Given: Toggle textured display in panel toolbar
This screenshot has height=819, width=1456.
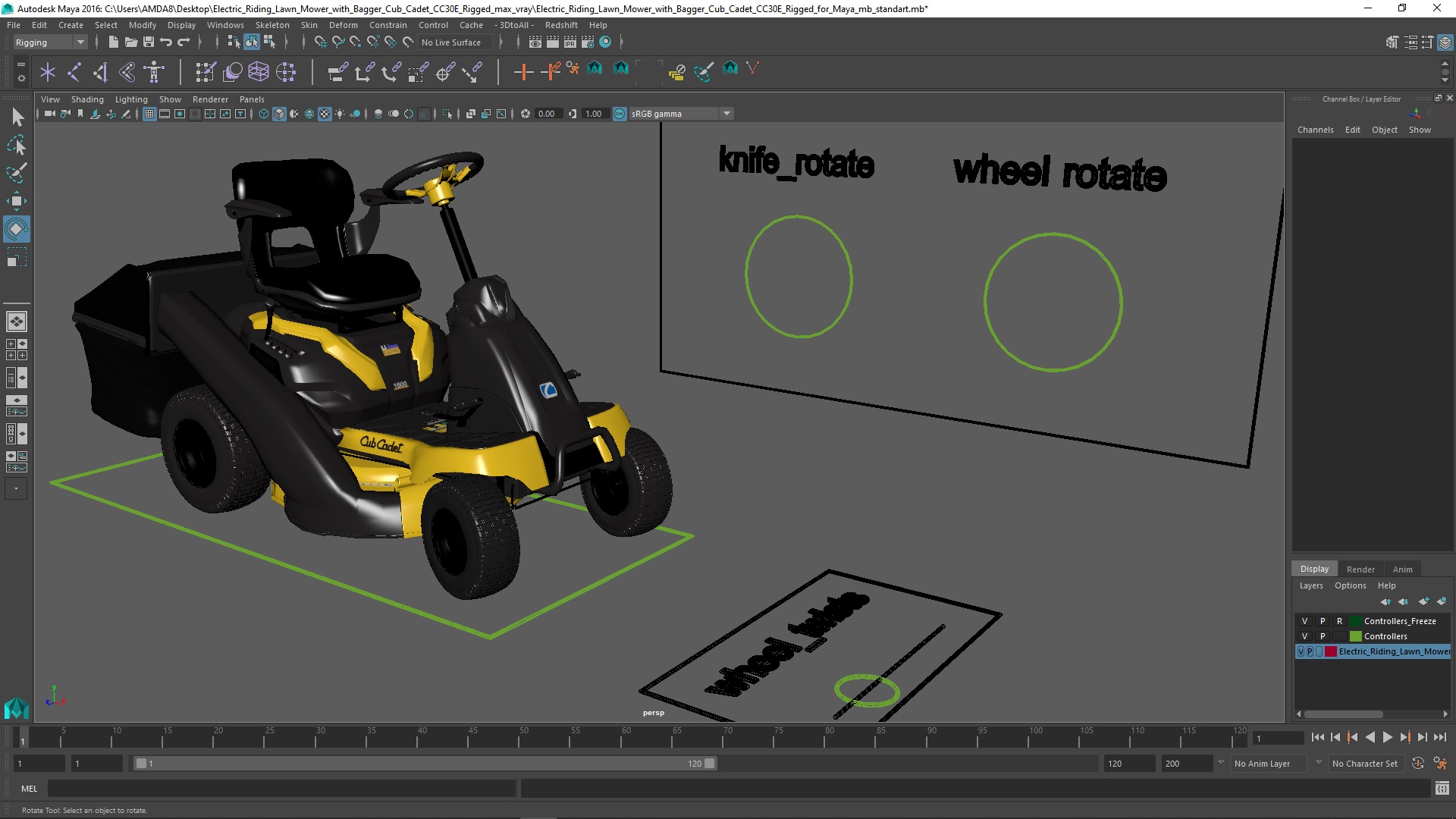Looking at the screenshot, I should (325, 114).
